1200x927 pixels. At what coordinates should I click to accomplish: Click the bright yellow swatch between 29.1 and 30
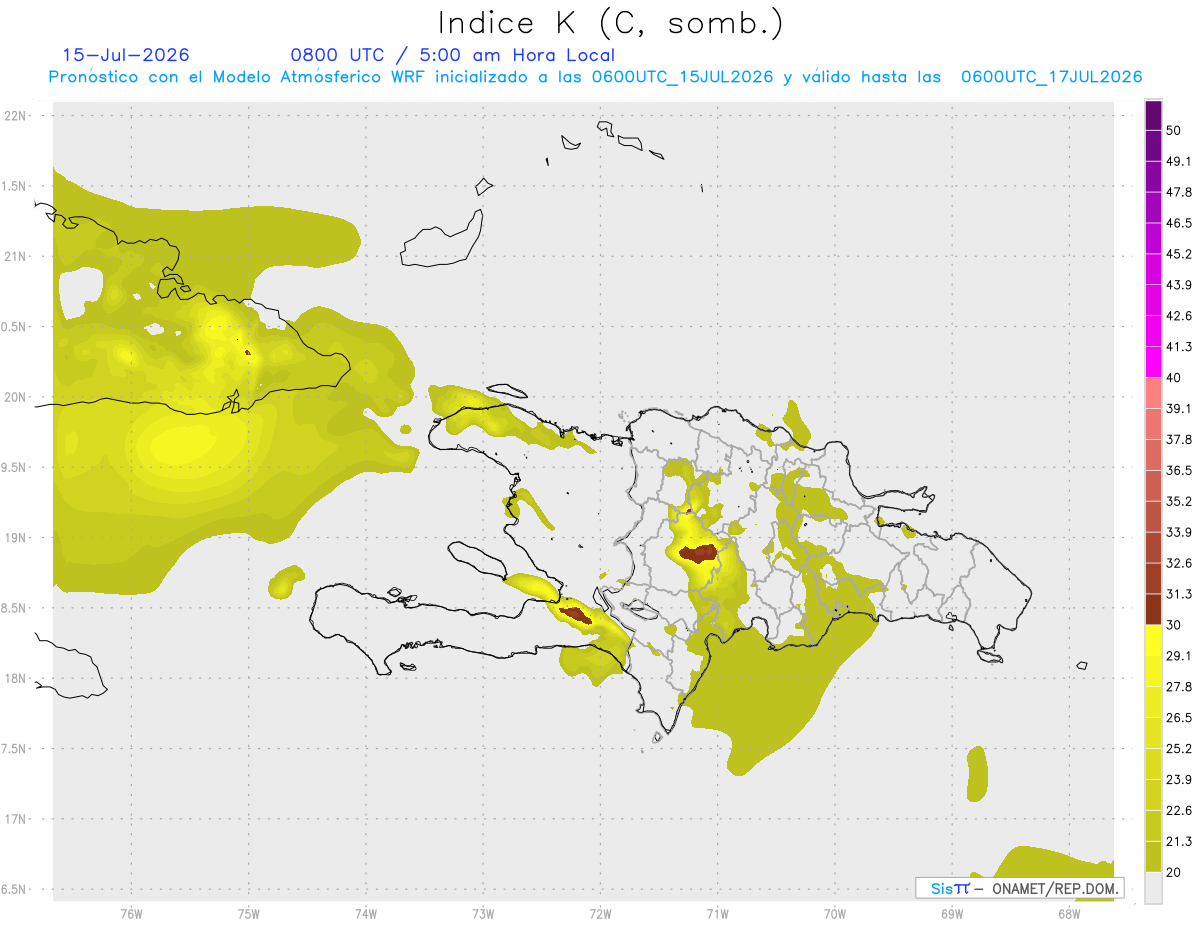[x=1153, y=640]
